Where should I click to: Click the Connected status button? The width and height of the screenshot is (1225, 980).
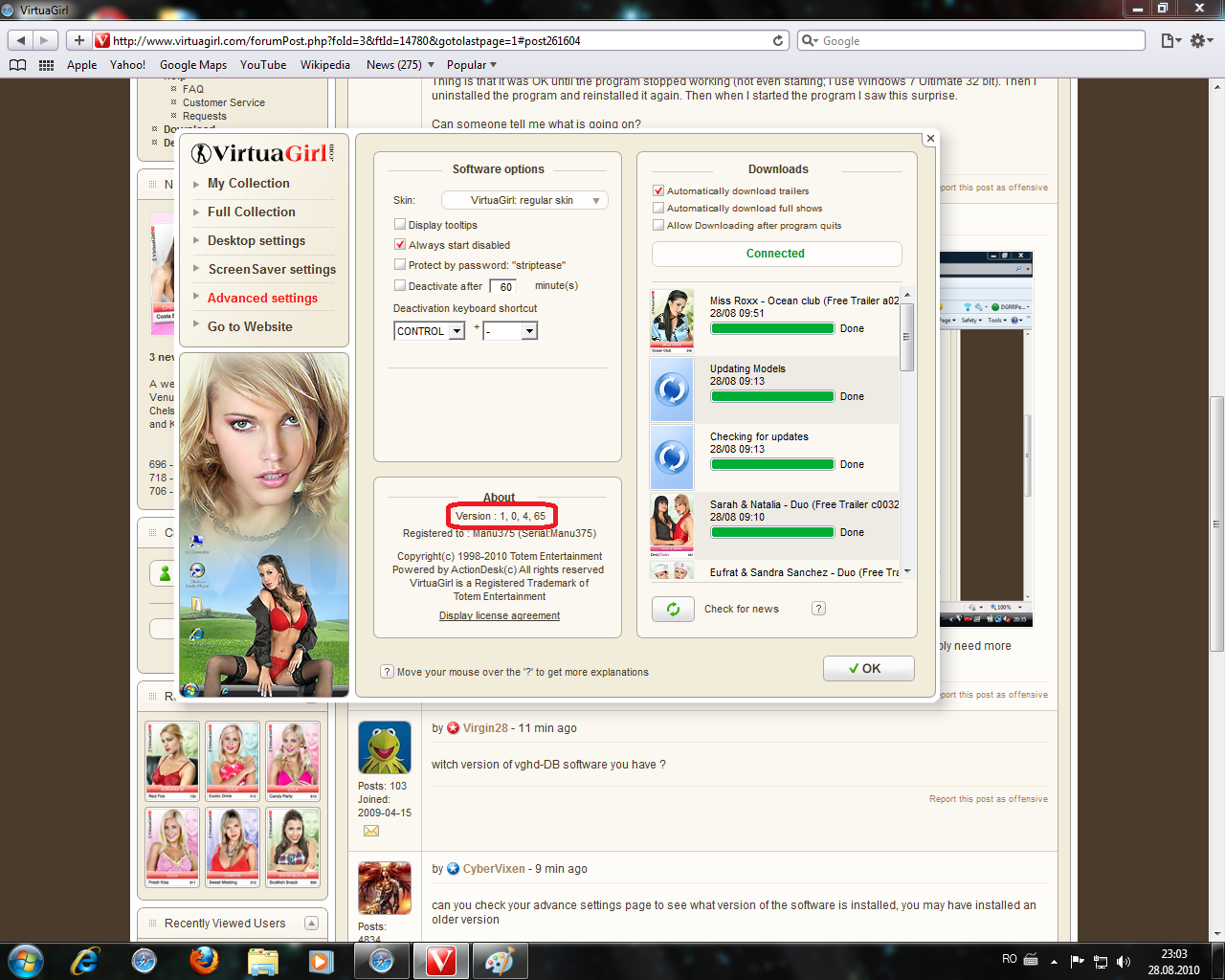tap(776, 254)
